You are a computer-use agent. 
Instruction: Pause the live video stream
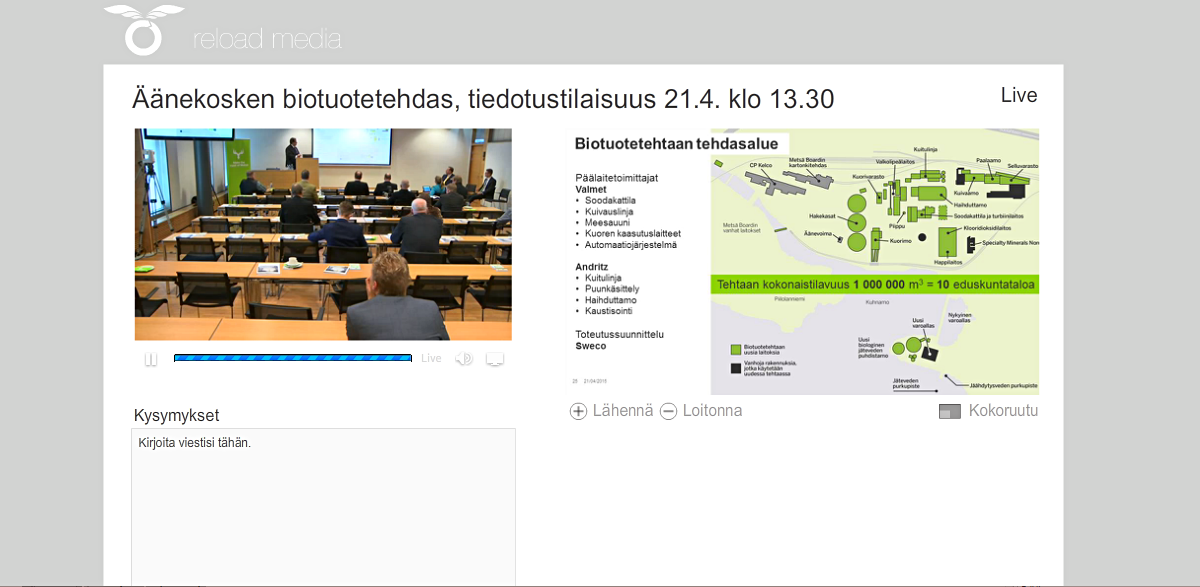(x=151, y=359)
